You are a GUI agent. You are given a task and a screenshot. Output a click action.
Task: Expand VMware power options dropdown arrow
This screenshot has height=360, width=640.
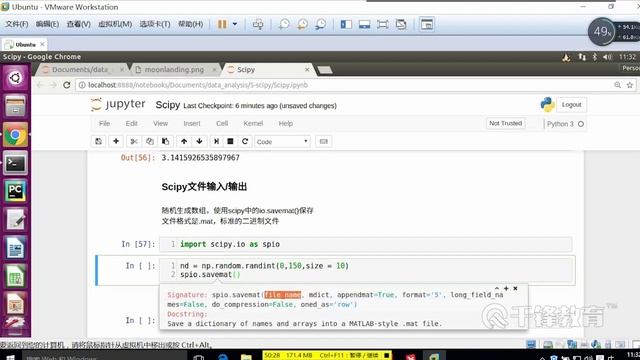(235, 24)
